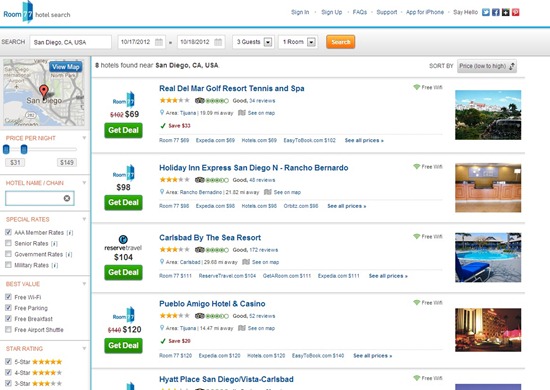Collapse Special Rates section arrow
The width and height of the screenshot is (550, 390).
point(84,219)
